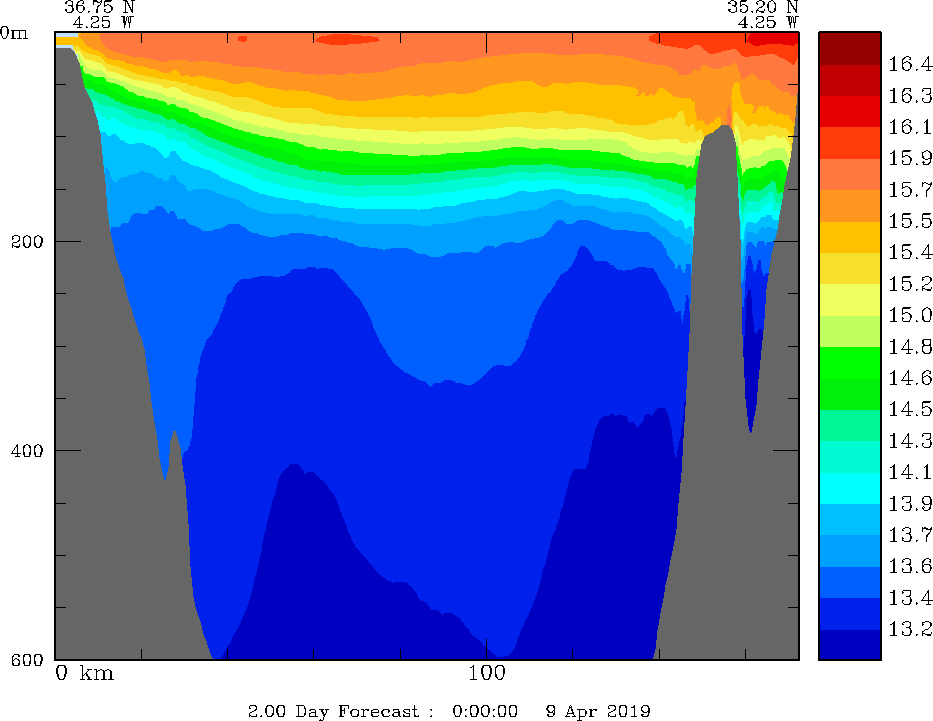
Task: Select the 16.3 color scale value
Action: click(x=910, y=96)
